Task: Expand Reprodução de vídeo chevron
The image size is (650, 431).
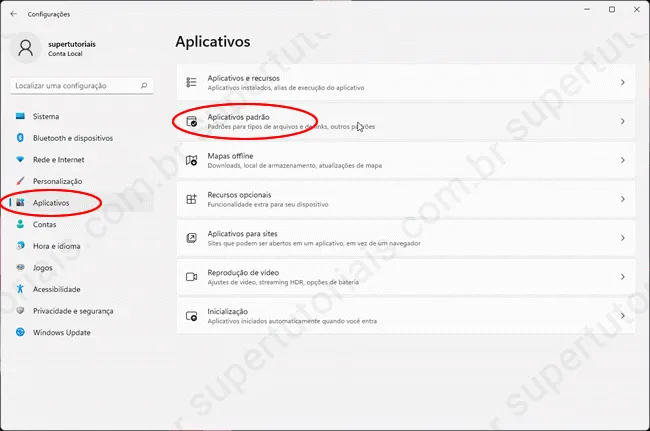Action: (x=623, y=277)
